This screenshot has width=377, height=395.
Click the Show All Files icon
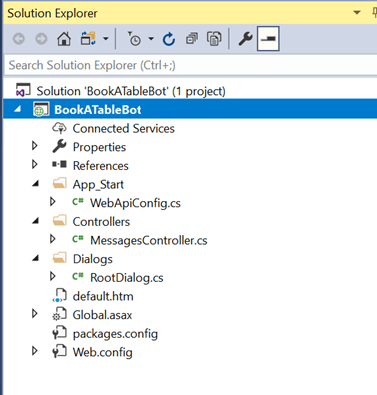click(214, 39)
